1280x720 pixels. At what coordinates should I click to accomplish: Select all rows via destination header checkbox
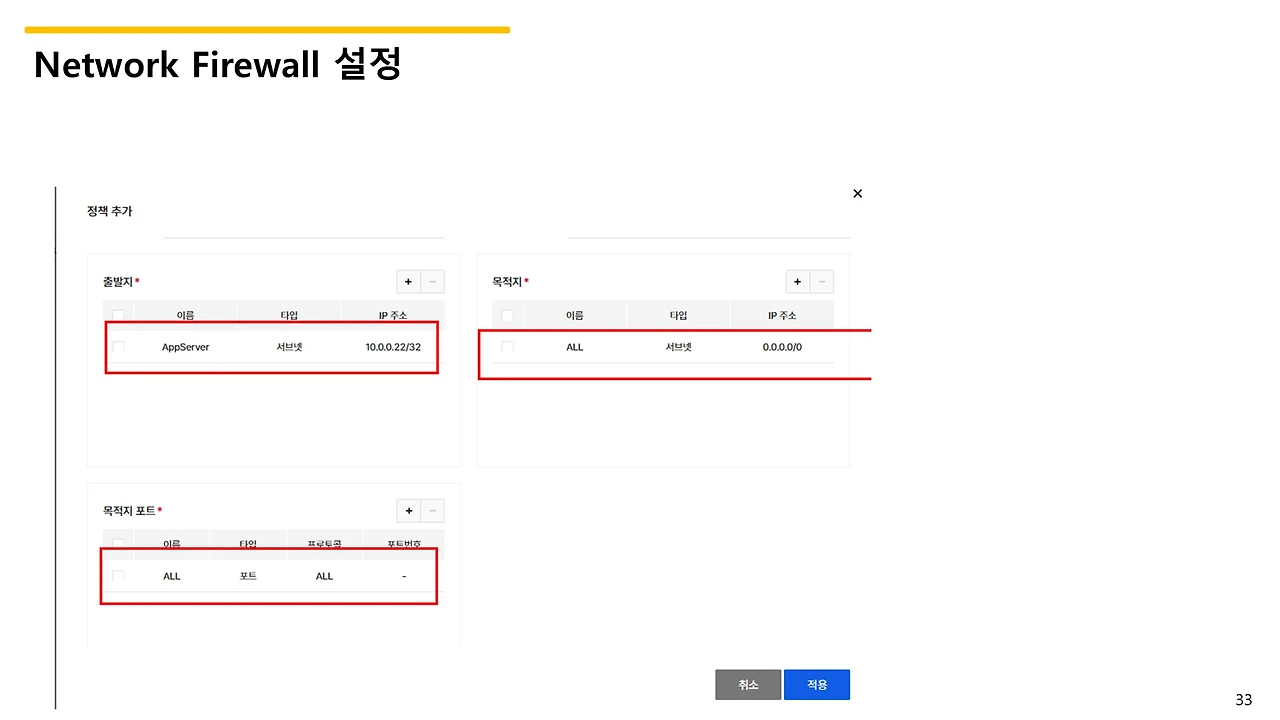click(x=507, y=314)
